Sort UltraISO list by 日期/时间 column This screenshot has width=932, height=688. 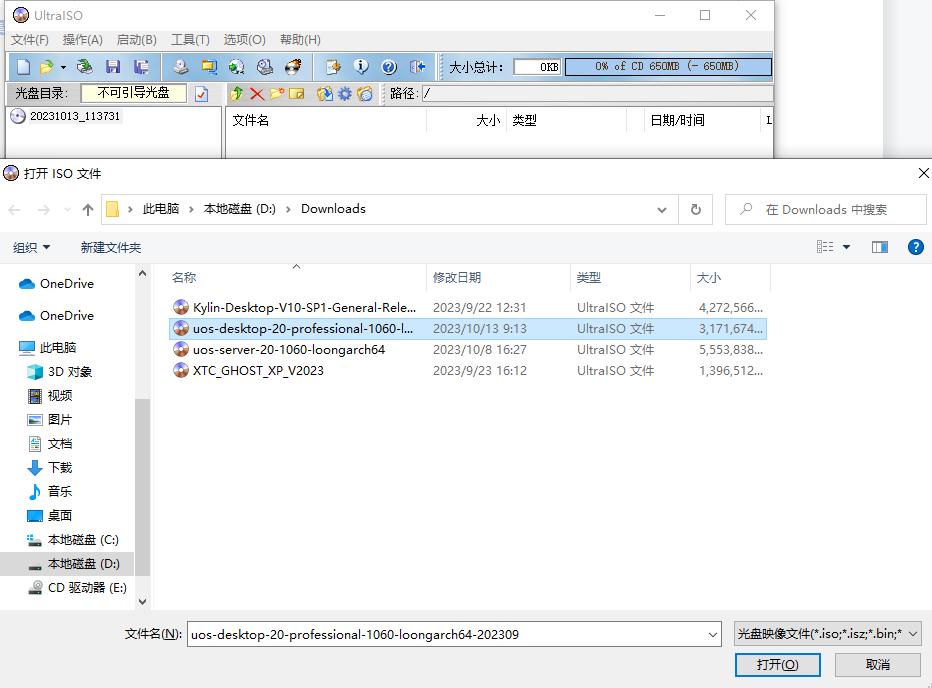pos(678,121)
